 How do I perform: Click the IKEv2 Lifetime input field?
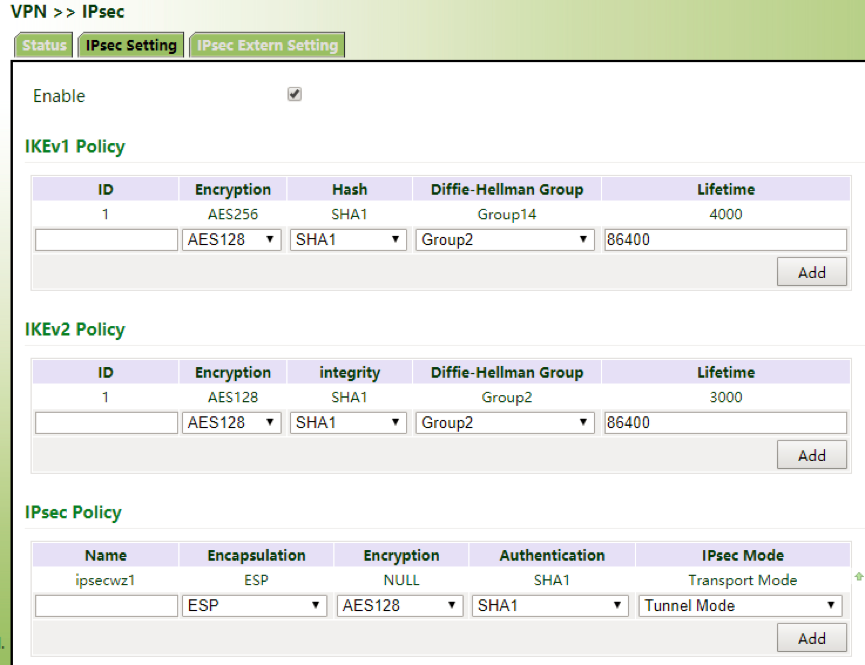click(725, 423)
